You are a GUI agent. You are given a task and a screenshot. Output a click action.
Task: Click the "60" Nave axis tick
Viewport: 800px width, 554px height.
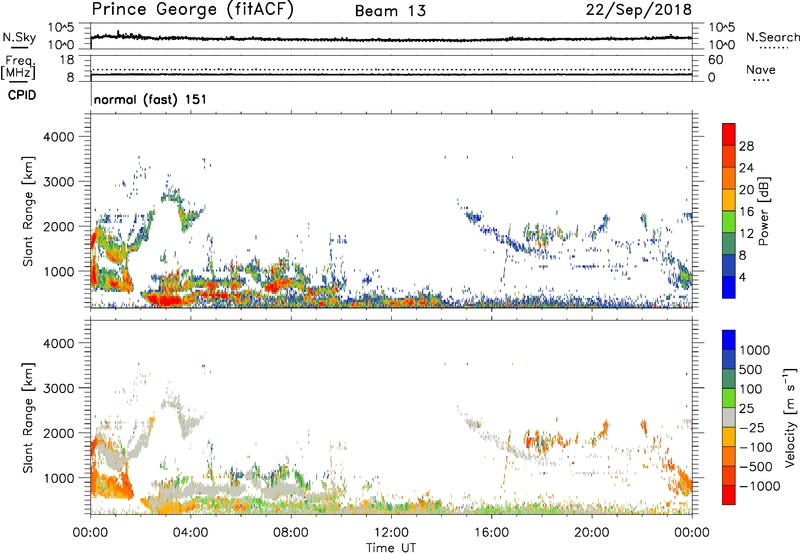click(715, 60)
